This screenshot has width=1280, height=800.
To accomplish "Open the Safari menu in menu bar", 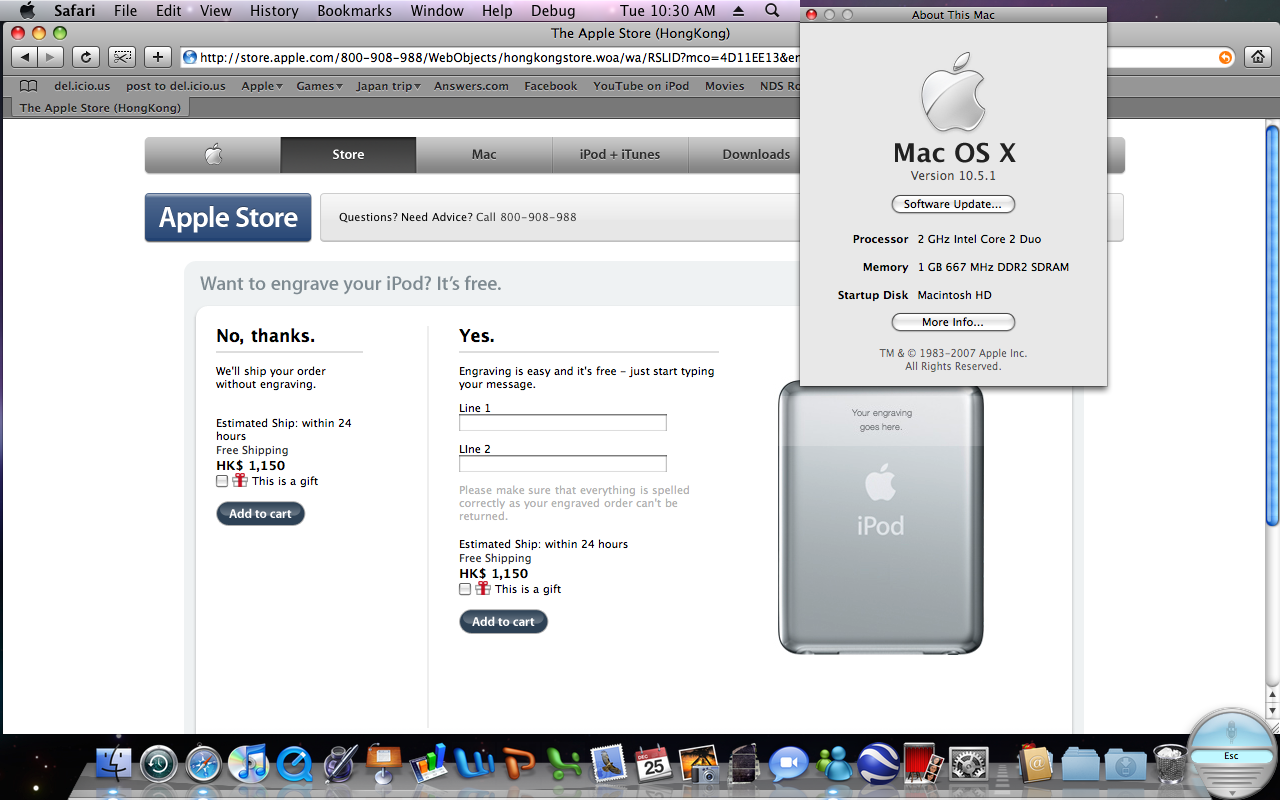I will (74, 11).
